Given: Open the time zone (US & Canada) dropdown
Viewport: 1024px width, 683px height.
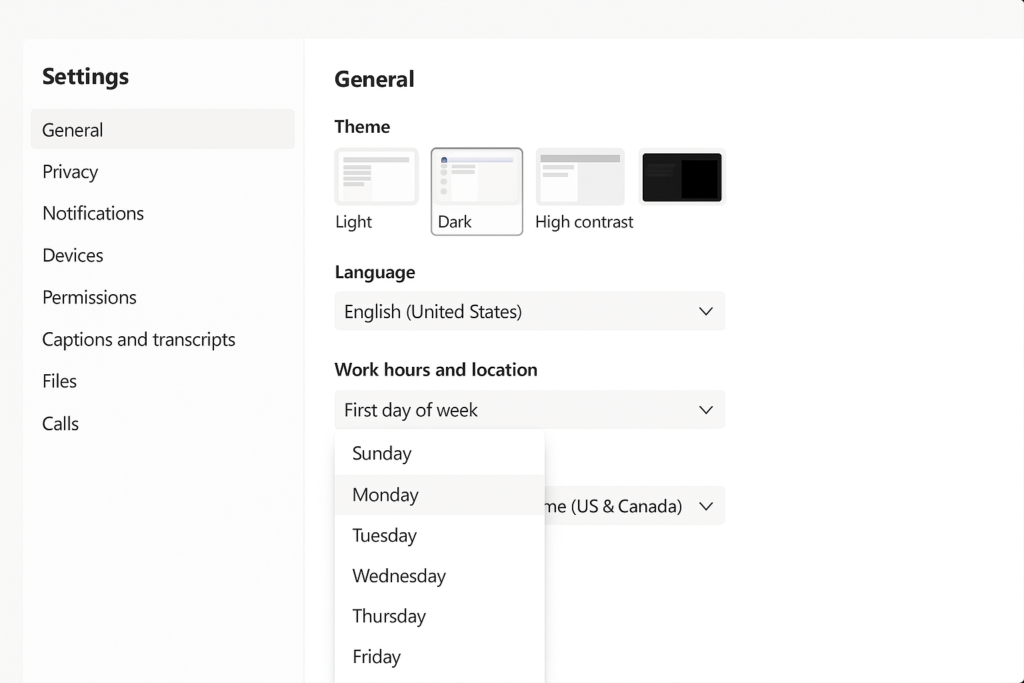Looking at the screenshot, I should (635, 506).
